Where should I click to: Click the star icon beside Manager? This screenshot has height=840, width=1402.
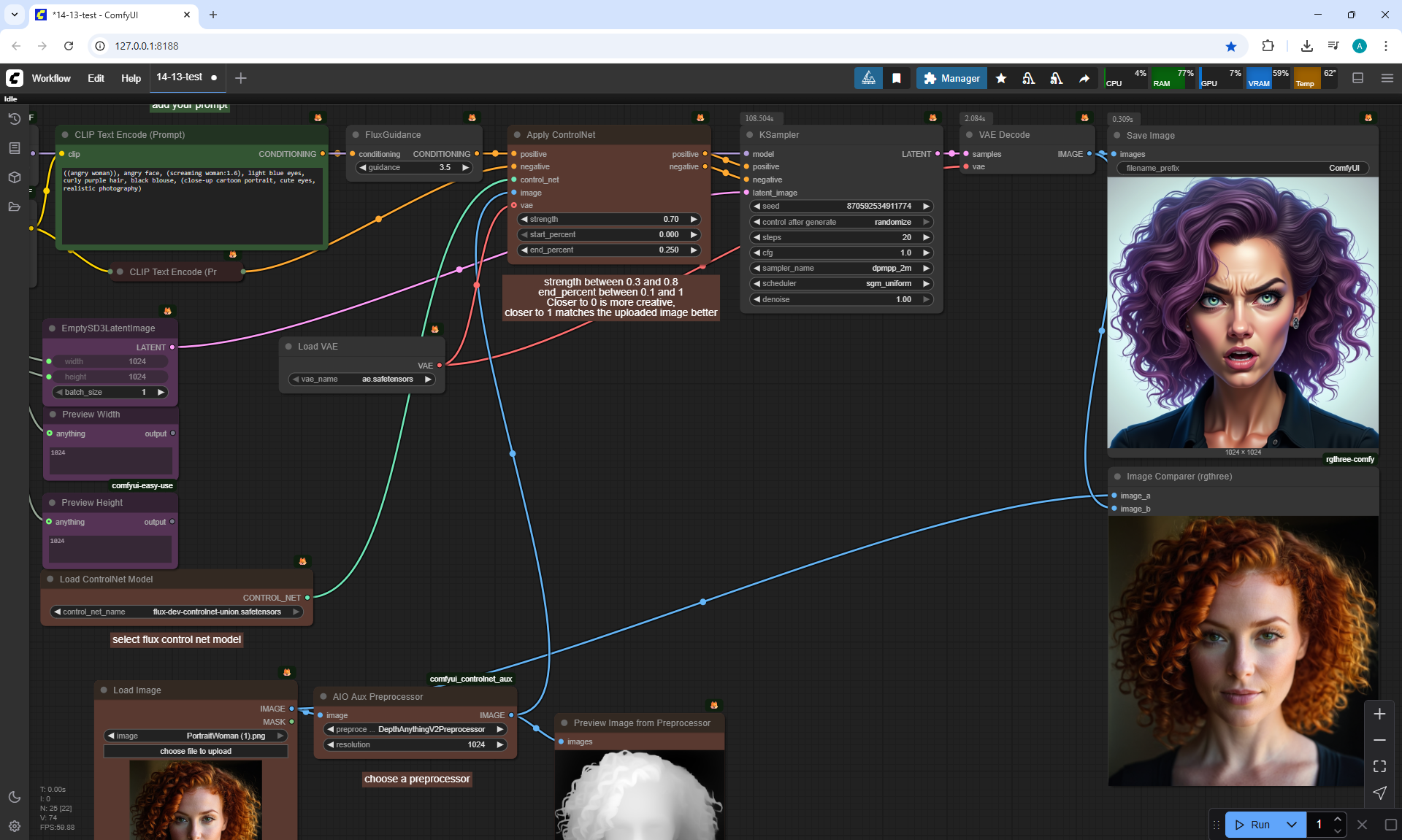pyautogui.click(x=1001, y=78)
